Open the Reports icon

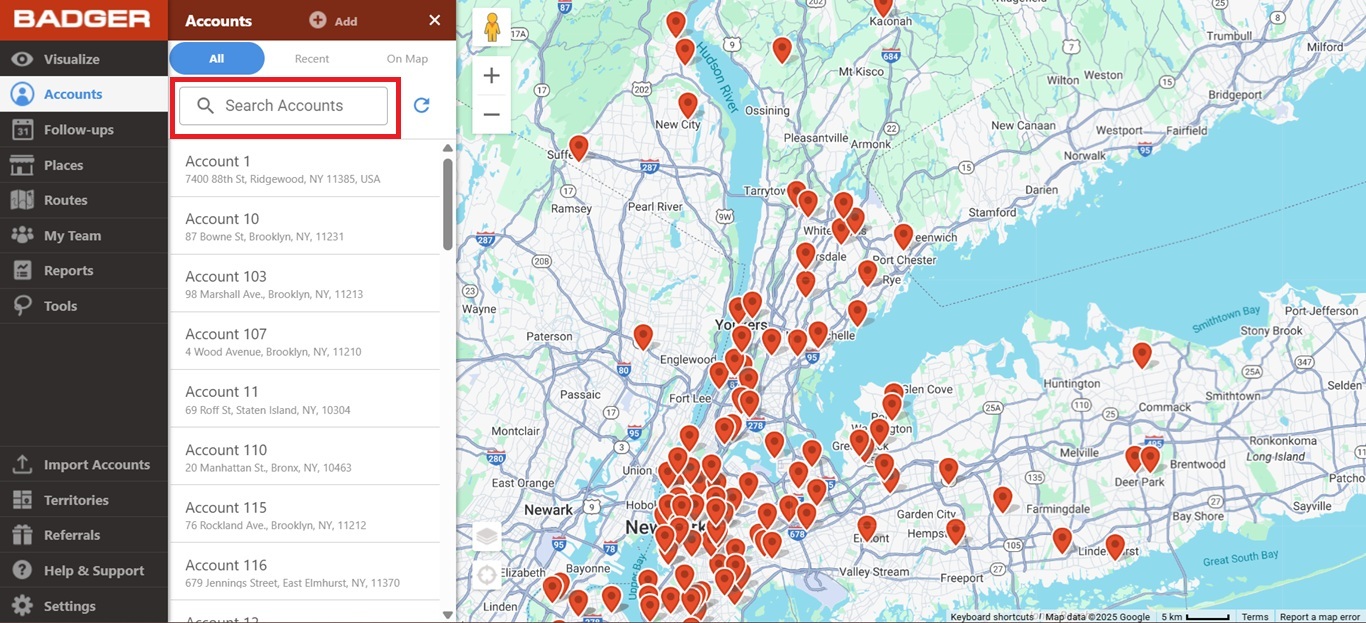coord(22,270)
